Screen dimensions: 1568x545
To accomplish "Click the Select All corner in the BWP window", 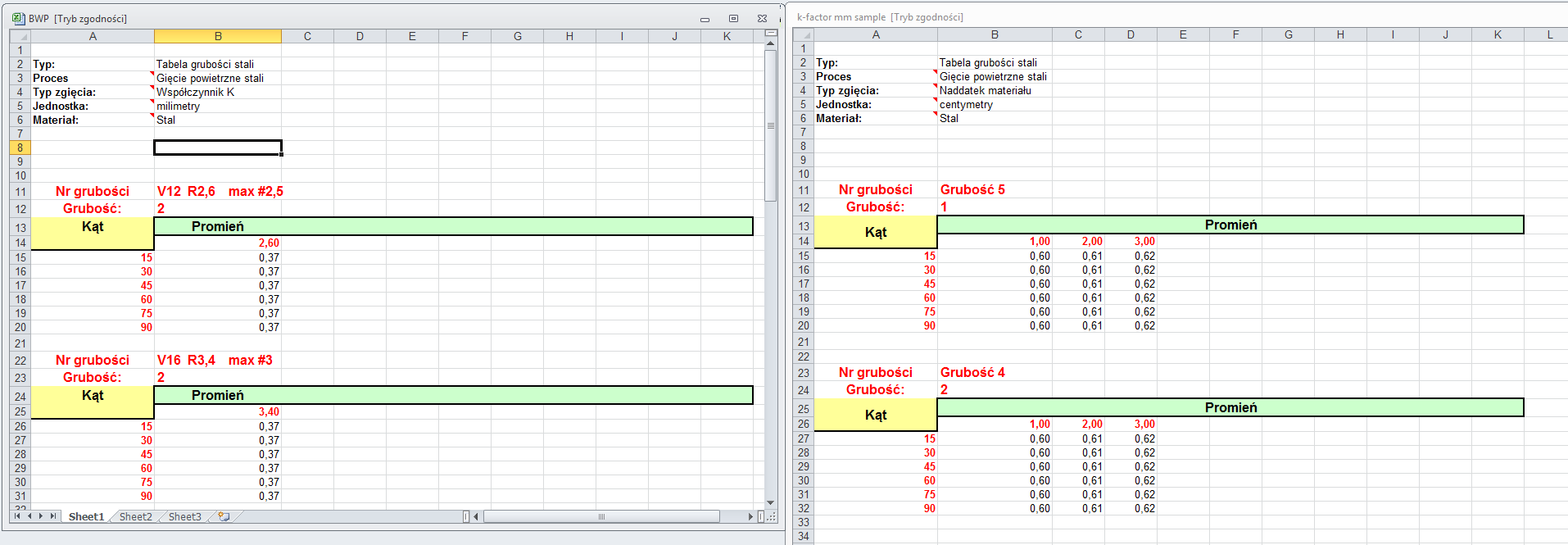I will [x=20, y=36].
